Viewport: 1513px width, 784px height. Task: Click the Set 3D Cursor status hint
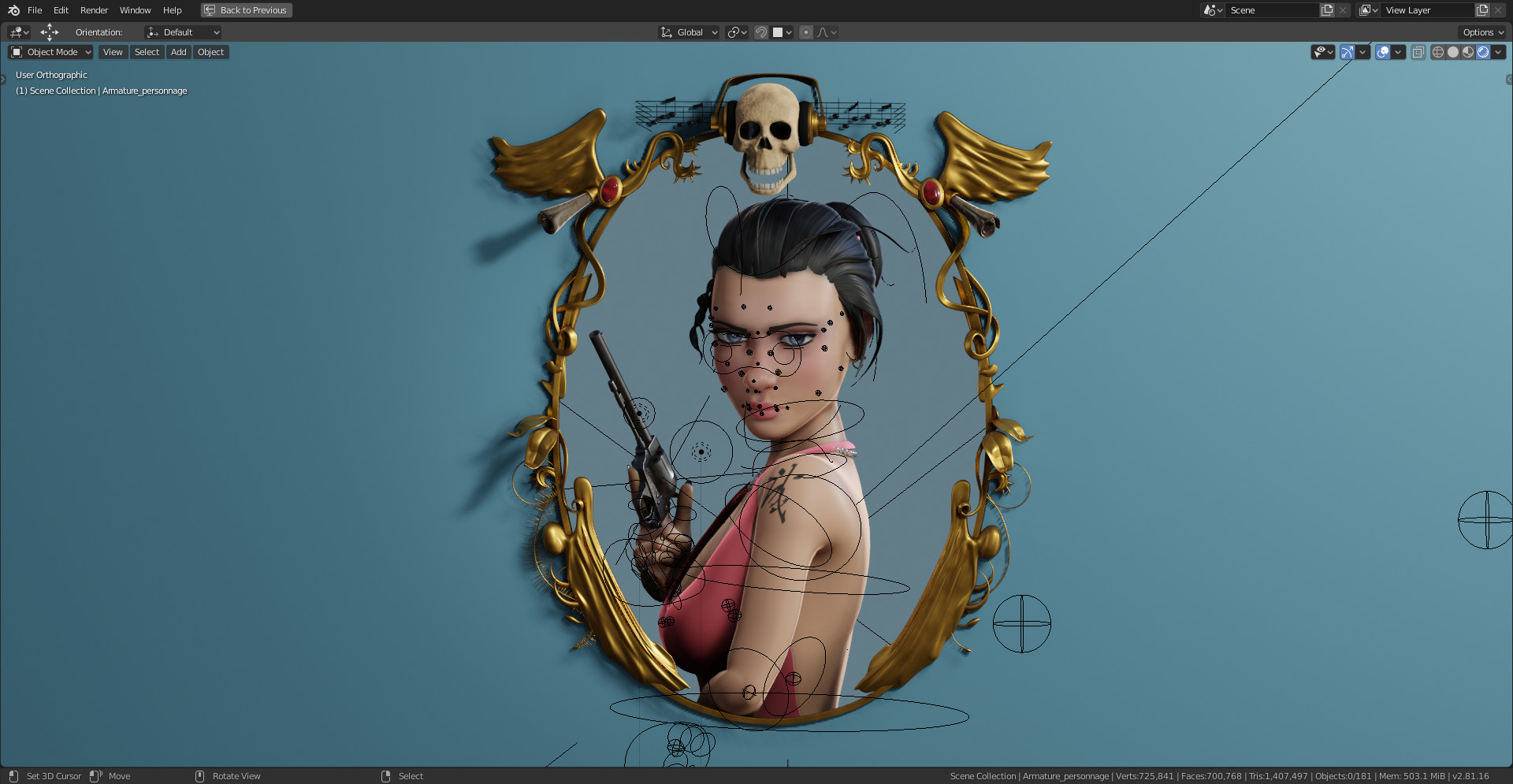point(54,776)
